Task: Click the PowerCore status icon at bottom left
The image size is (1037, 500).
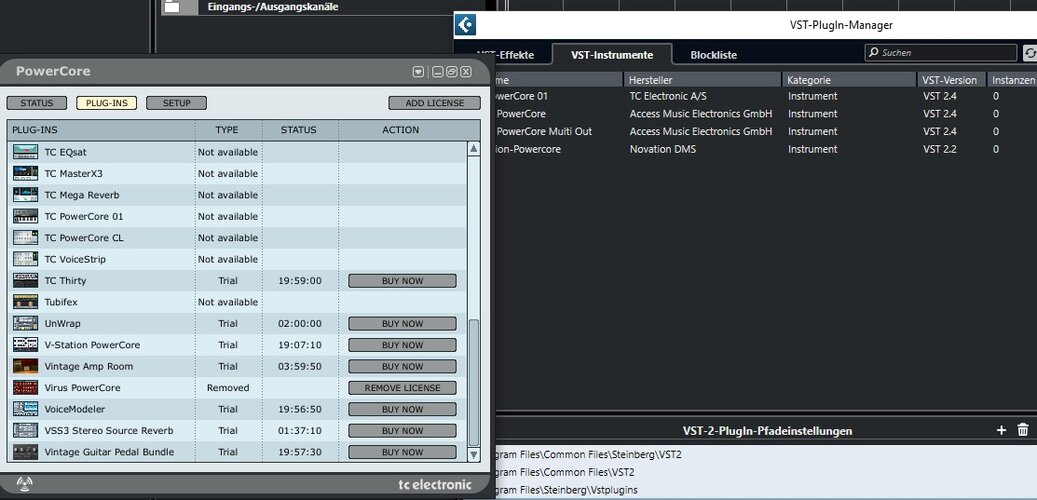Action: (x=24, y=484)
